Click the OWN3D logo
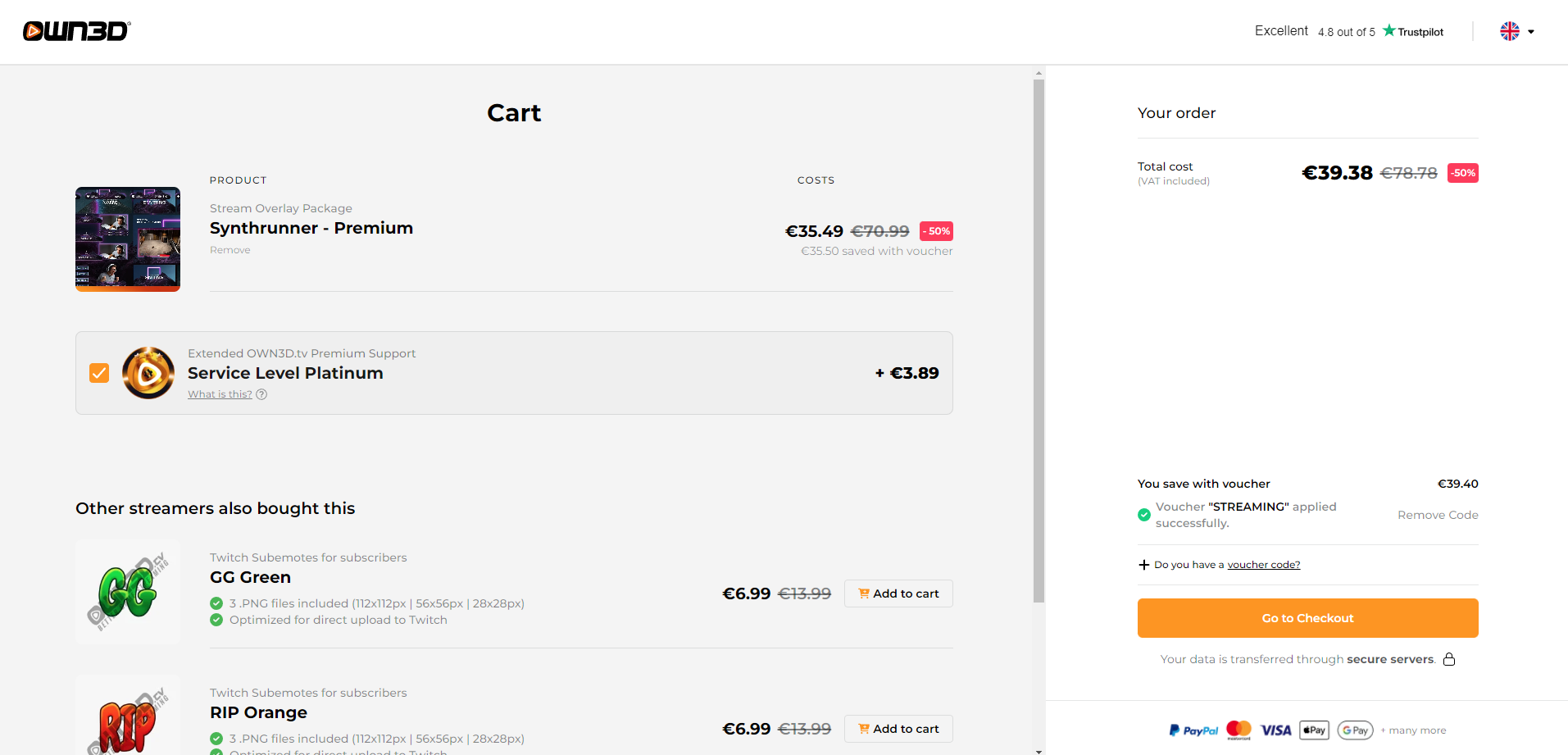The width and height of the screenshot is (1568, 755). 75,31
